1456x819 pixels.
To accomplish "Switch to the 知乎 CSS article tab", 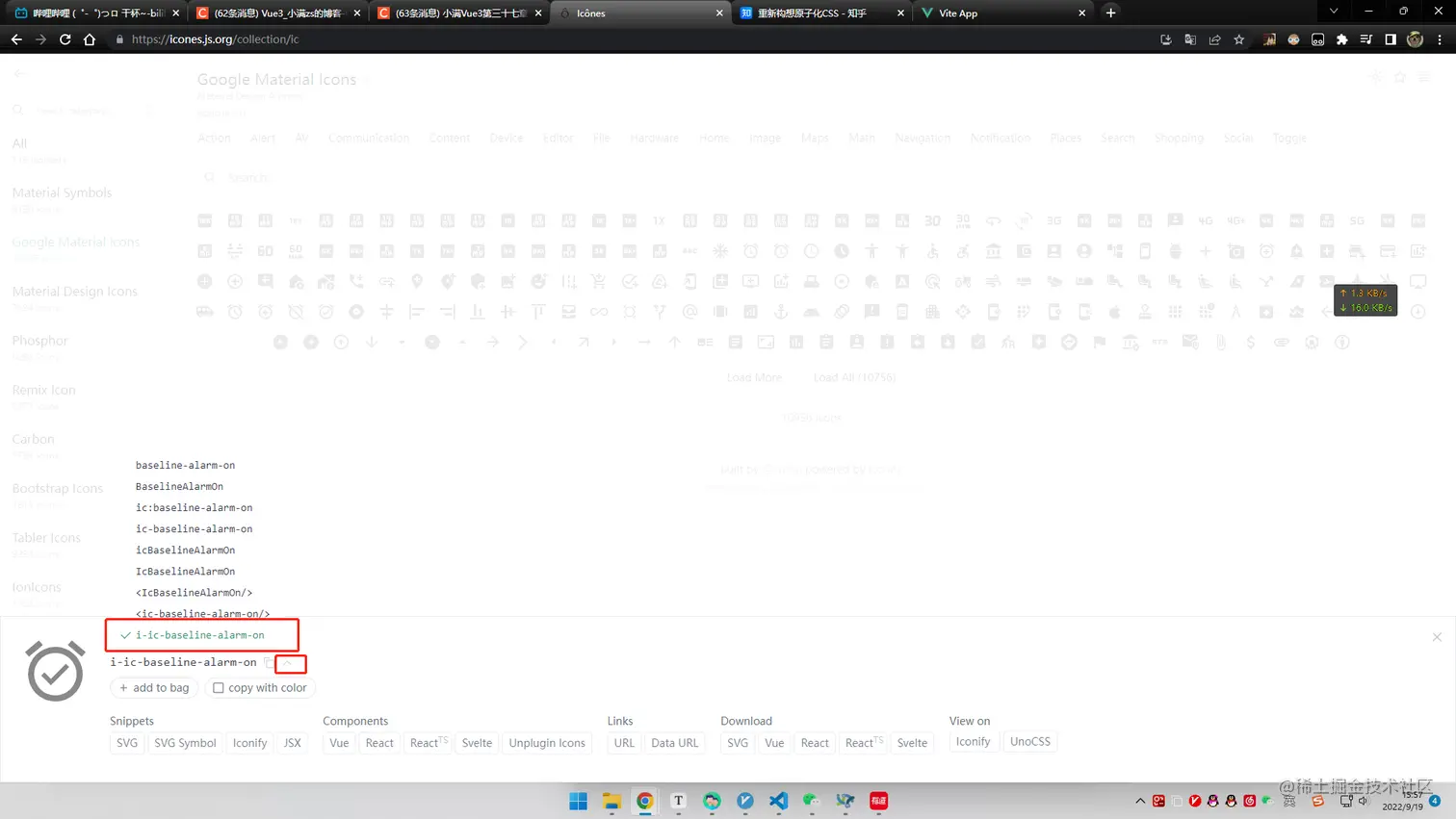I will (822, 13).
